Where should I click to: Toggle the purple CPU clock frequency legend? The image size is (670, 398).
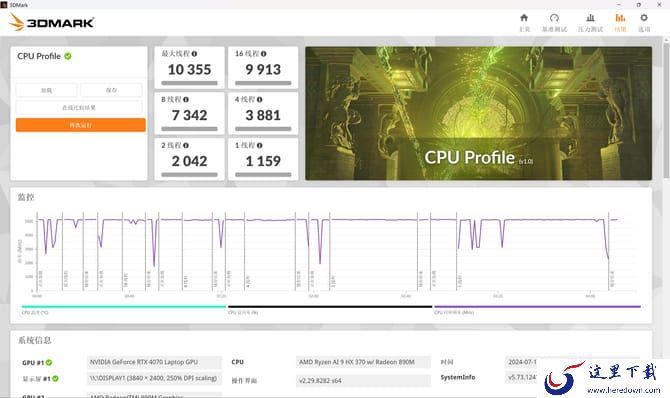537,307
